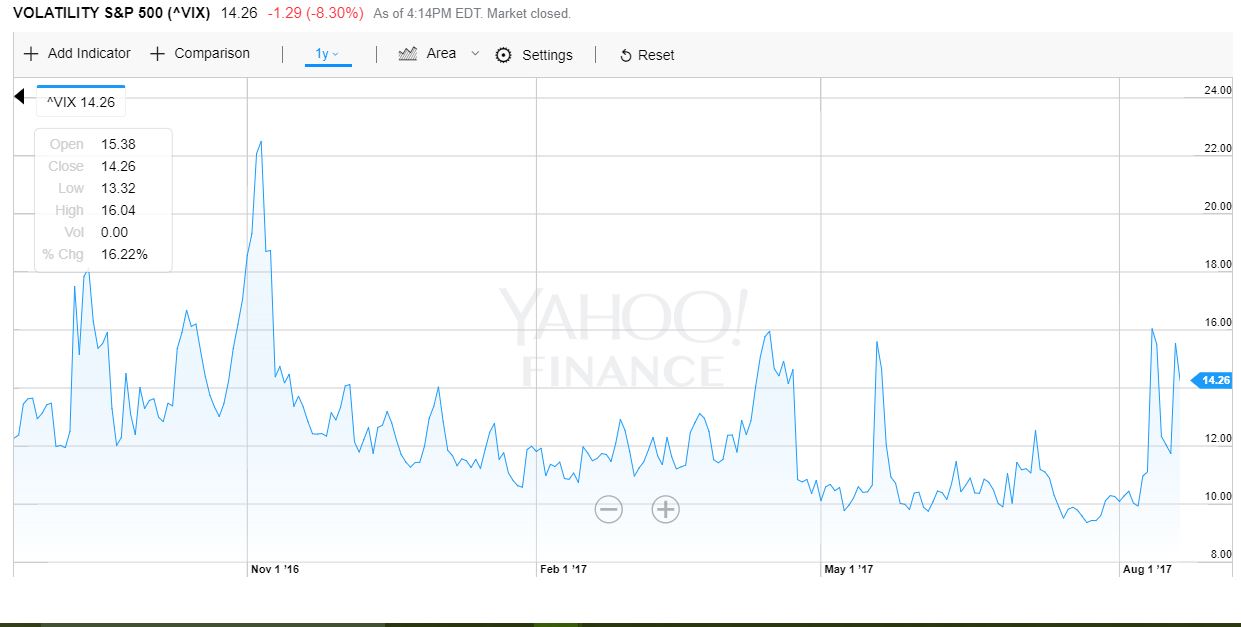Click the Add Indicator label text
1241x627 pixels.
[89, 53]
